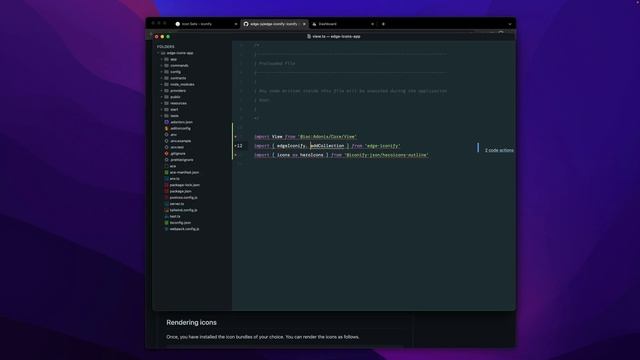The width and height of the screenshot is (640, 360).
Task: Click the view.ts document icon in the title bar
Action: coord(309,36)
